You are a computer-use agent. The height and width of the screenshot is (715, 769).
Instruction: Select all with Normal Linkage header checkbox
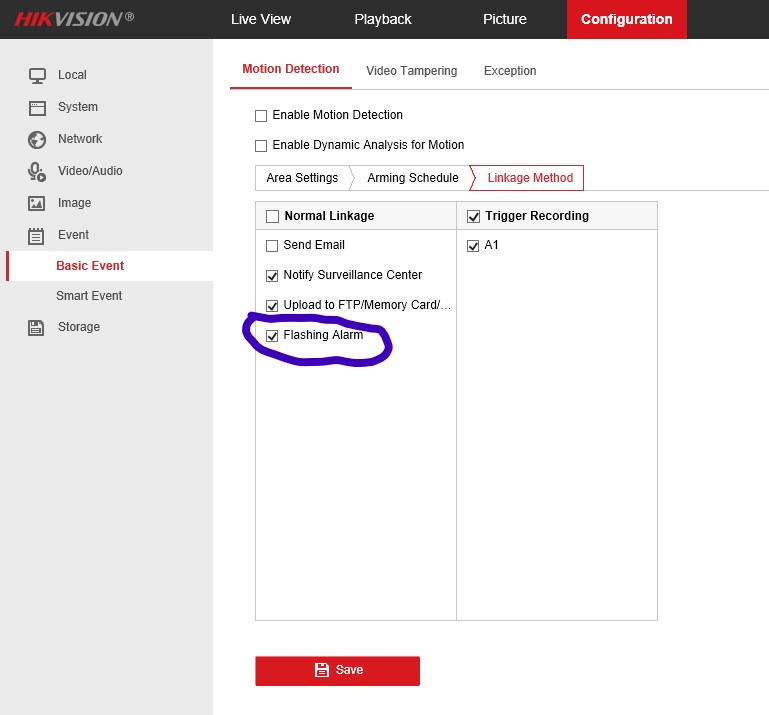click(272, 216)
